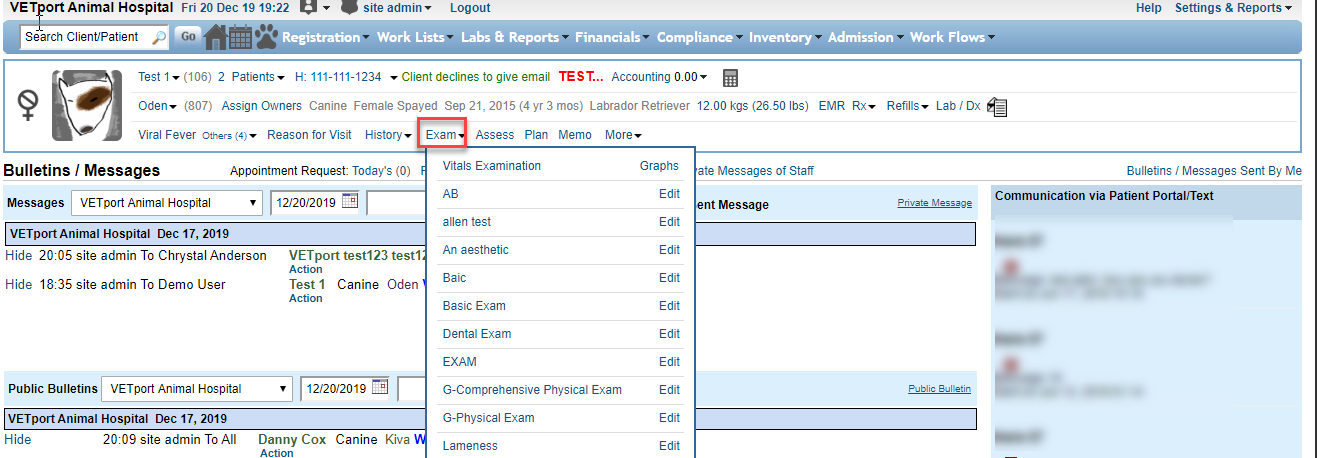Viewport: 1317px width, 458px height.
Task: Open Messages date calendar picker icon
Action: 349,201
